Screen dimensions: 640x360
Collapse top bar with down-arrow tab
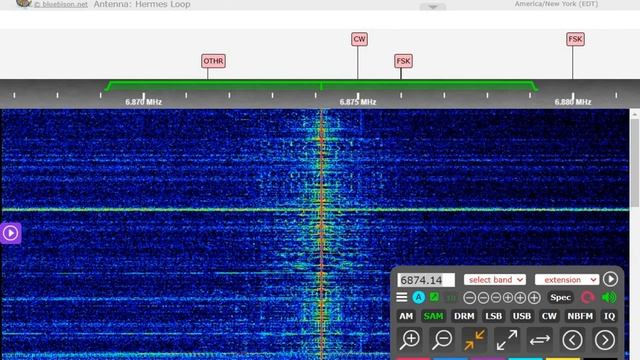[433, 7]
